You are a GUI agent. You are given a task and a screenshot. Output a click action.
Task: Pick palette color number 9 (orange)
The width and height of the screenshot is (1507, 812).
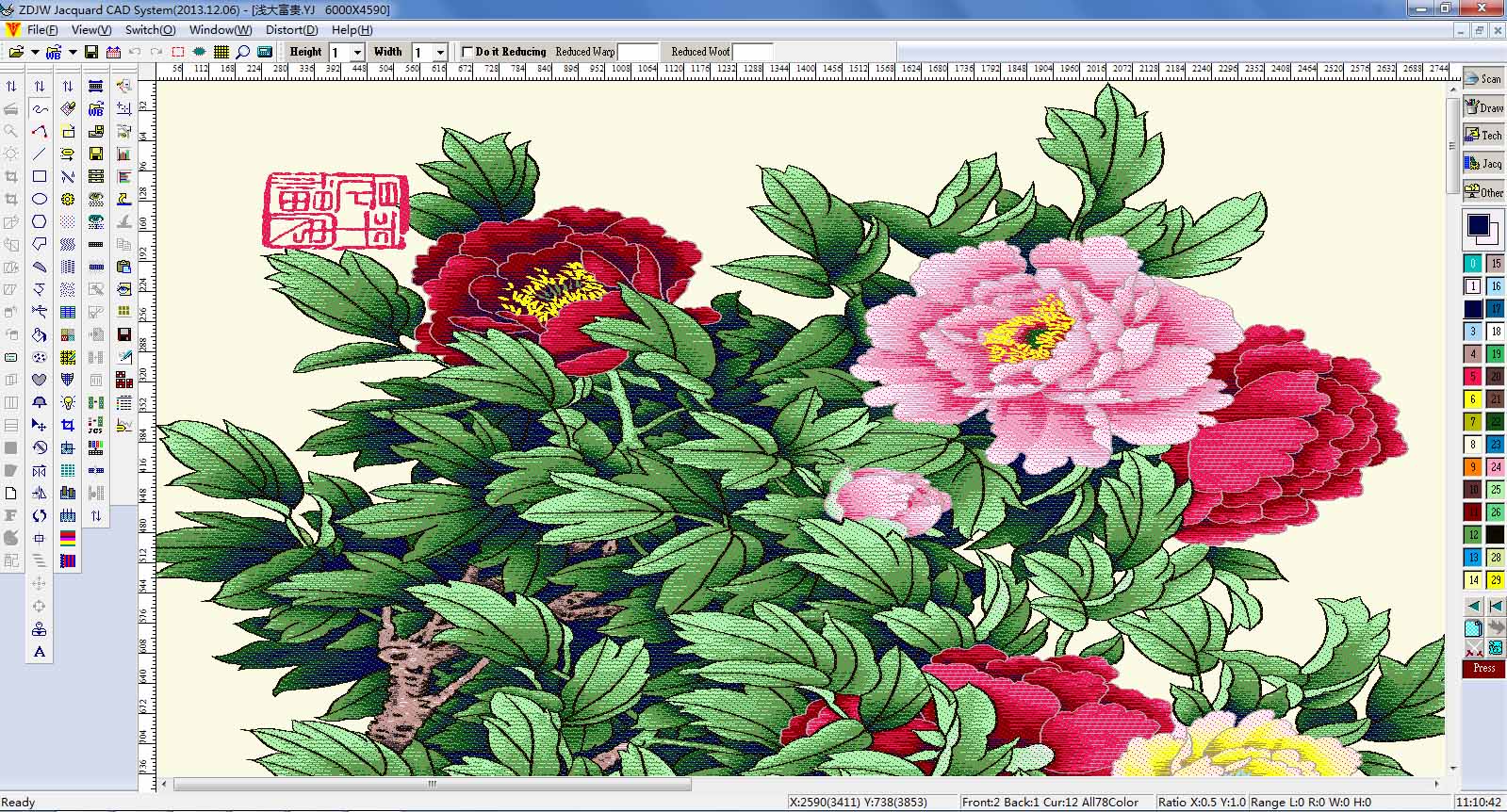1473,467
